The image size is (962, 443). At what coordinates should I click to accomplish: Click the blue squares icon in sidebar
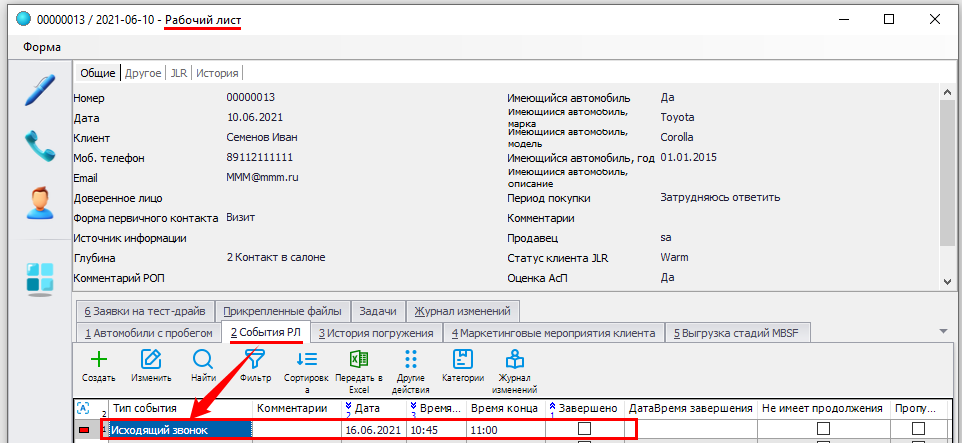coord(39,278)
